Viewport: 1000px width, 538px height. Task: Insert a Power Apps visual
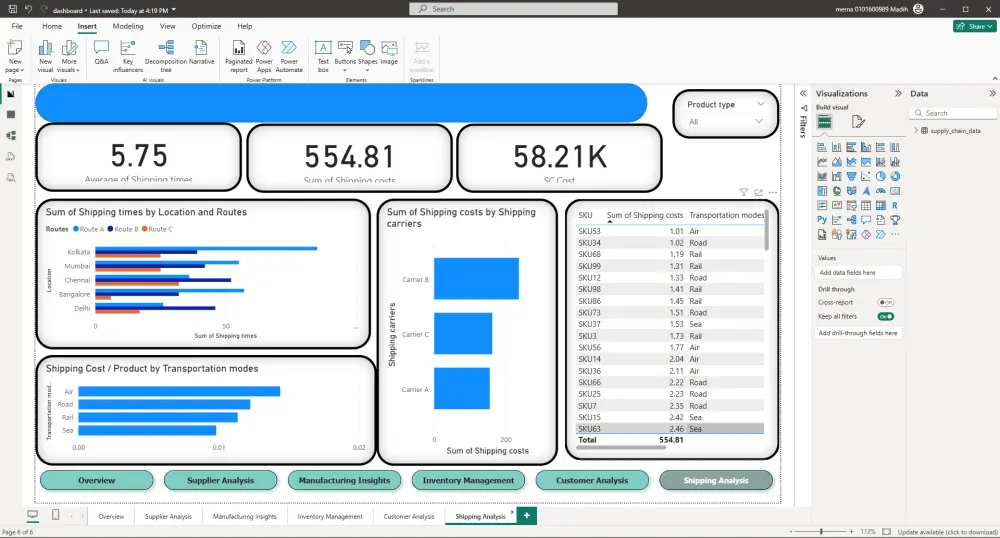pos(264,55)
